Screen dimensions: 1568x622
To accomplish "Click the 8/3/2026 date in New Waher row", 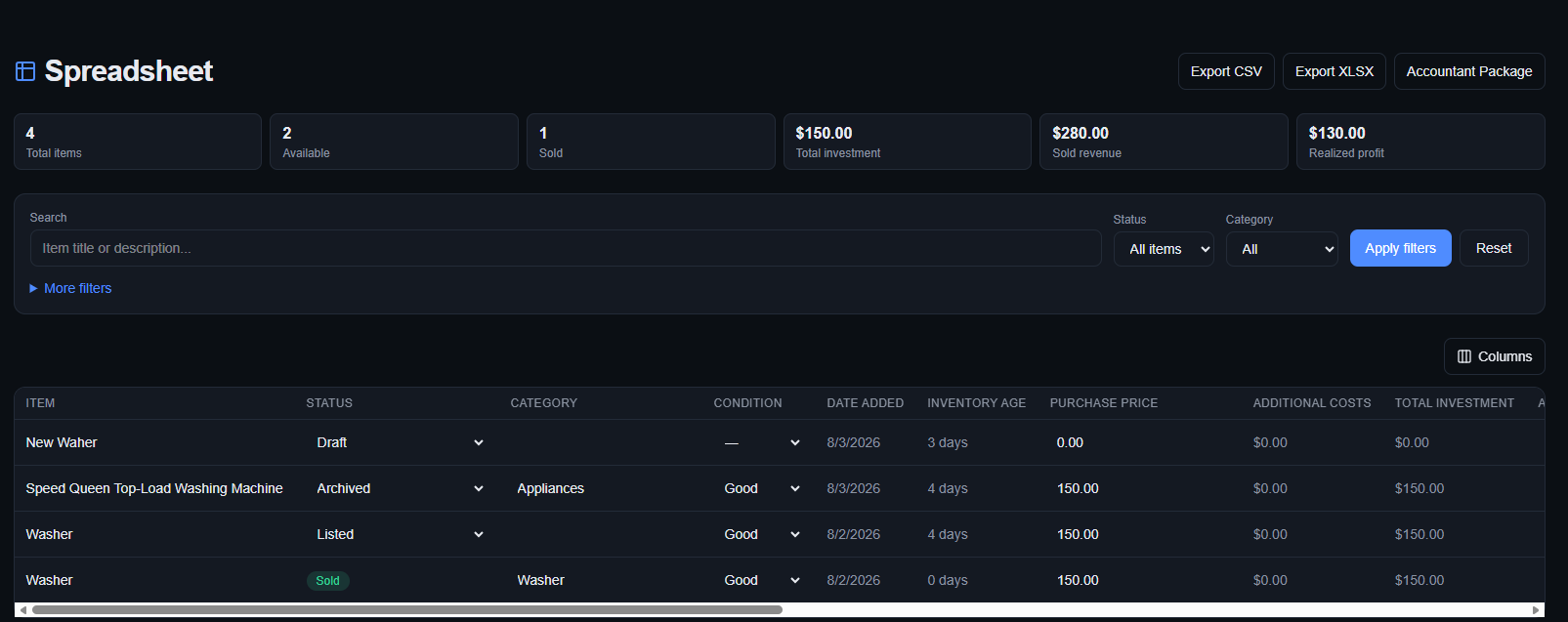I will tap(853, 442).
